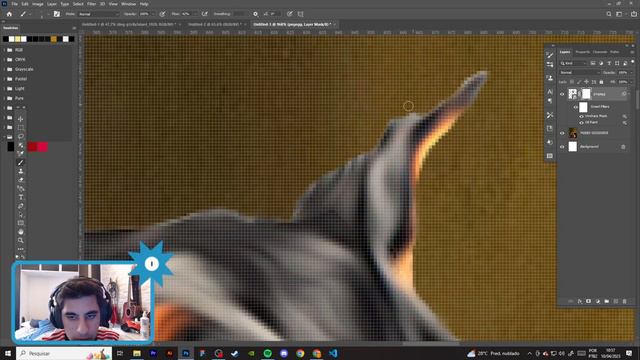Hide the photo layer with dog thumbnail
The image size is (640, 360).
(x=562, y=133)
